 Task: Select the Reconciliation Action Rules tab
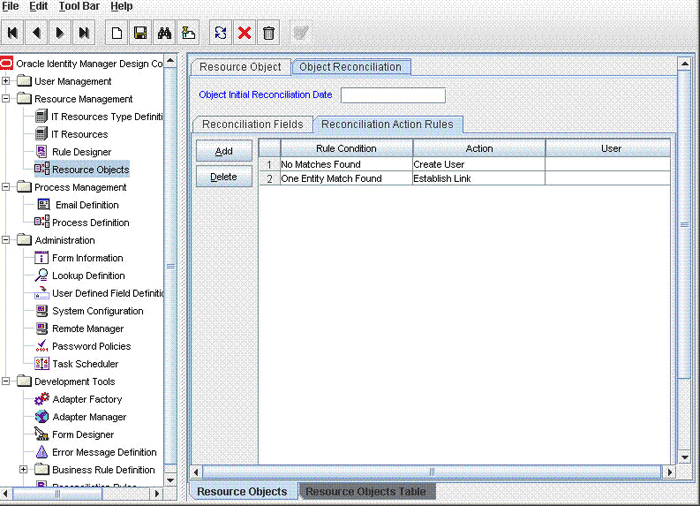[x=388, y=124]
